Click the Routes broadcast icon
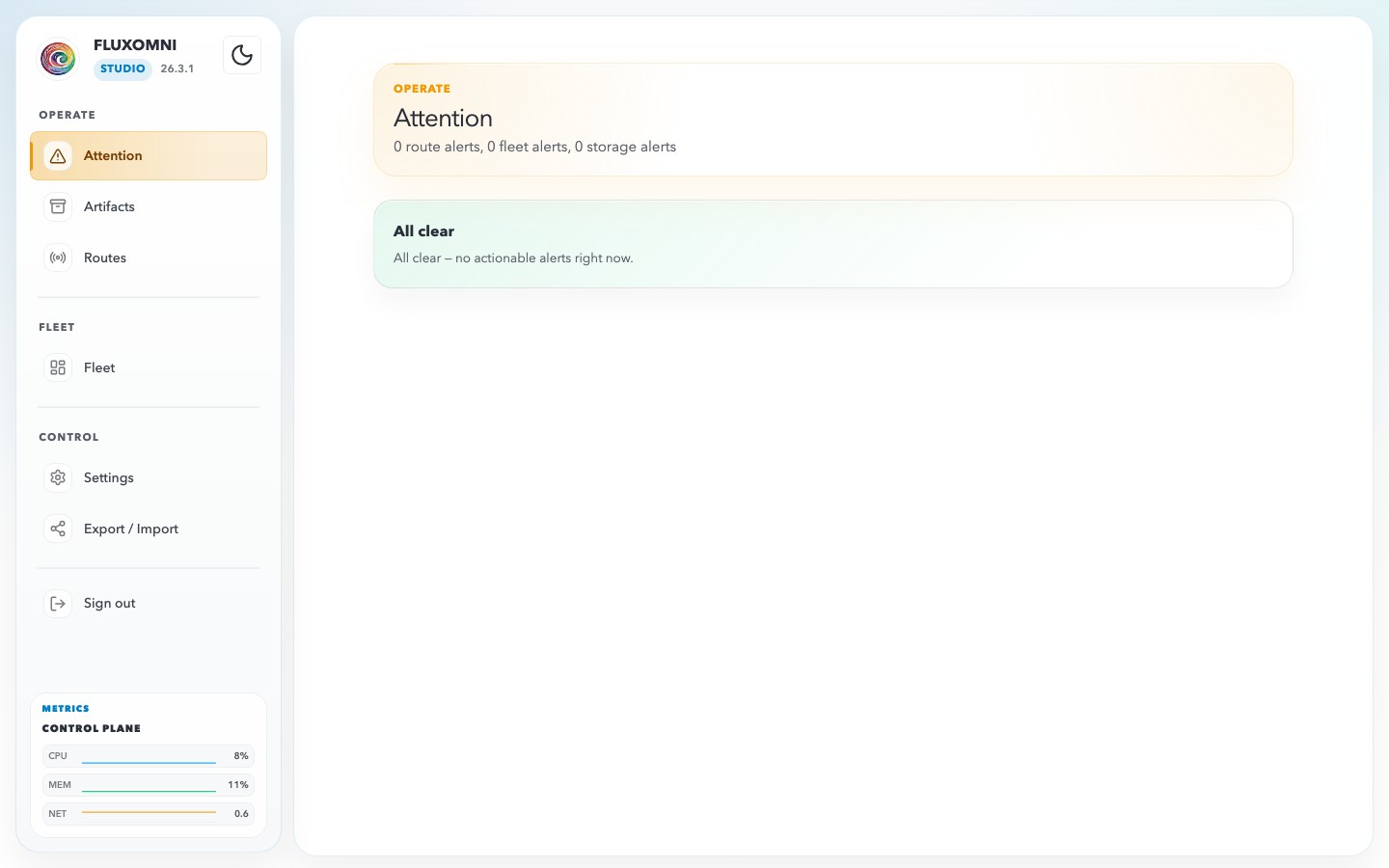 [58, 258]
